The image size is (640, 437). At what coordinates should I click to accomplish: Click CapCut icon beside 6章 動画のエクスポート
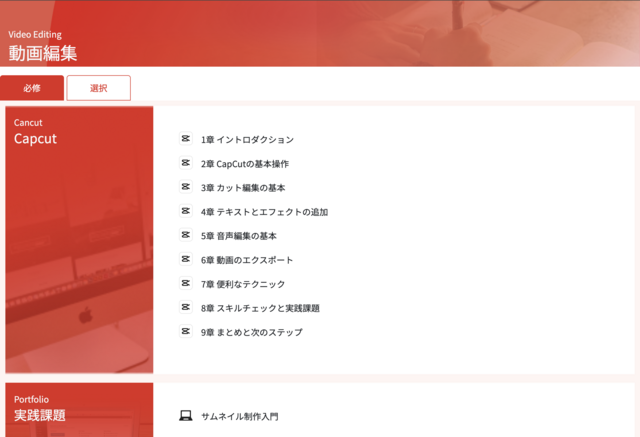tap(185, 259)
